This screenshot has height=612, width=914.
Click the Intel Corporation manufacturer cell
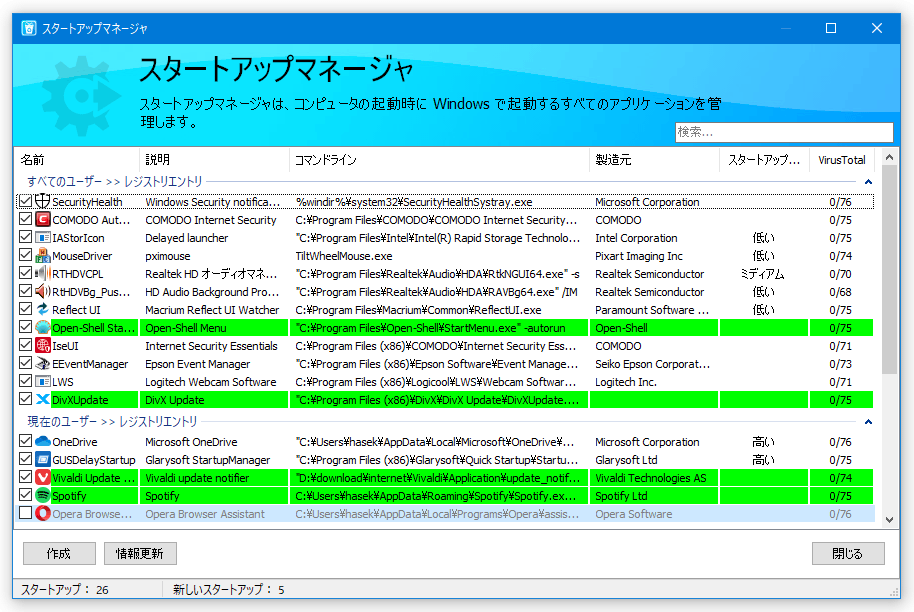(x=637, y=238)
